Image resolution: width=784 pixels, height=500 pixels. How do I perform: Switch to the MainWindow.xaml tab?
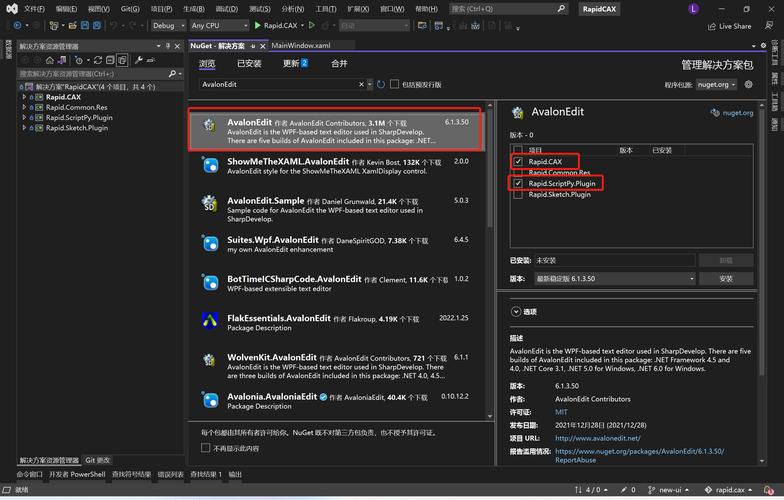click(301, 46)
